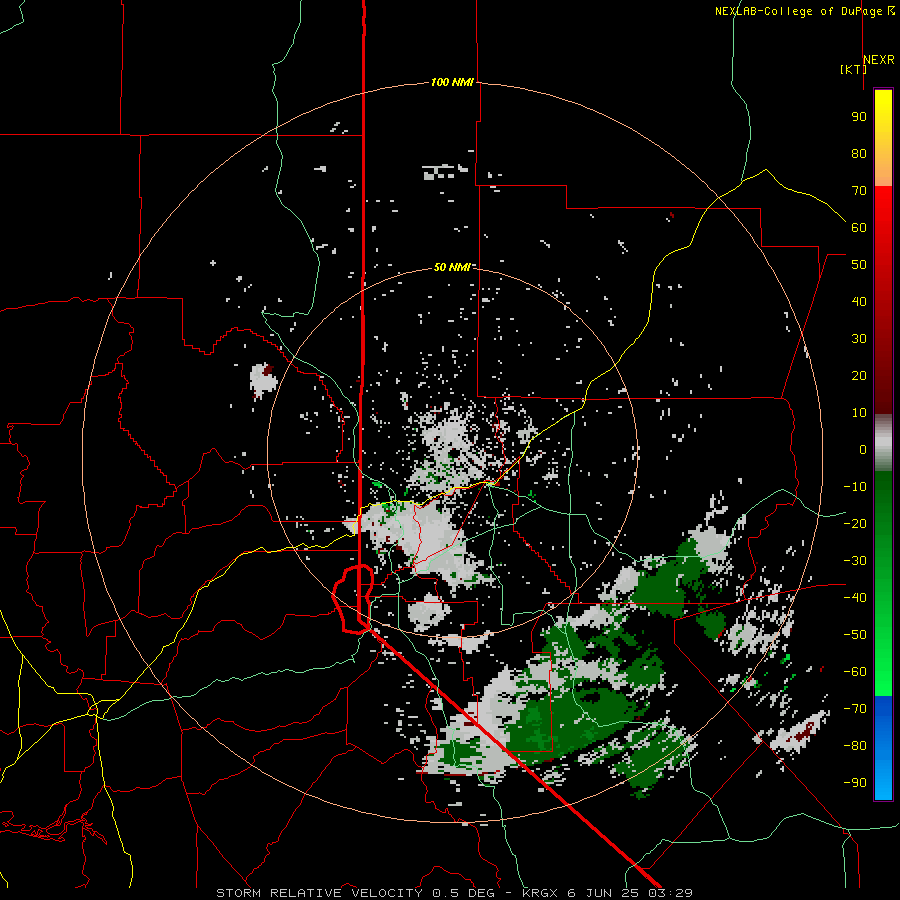Pick the dark red segment near 30
The height and width of the screenshot is (900, 900).
coord(883,339)
